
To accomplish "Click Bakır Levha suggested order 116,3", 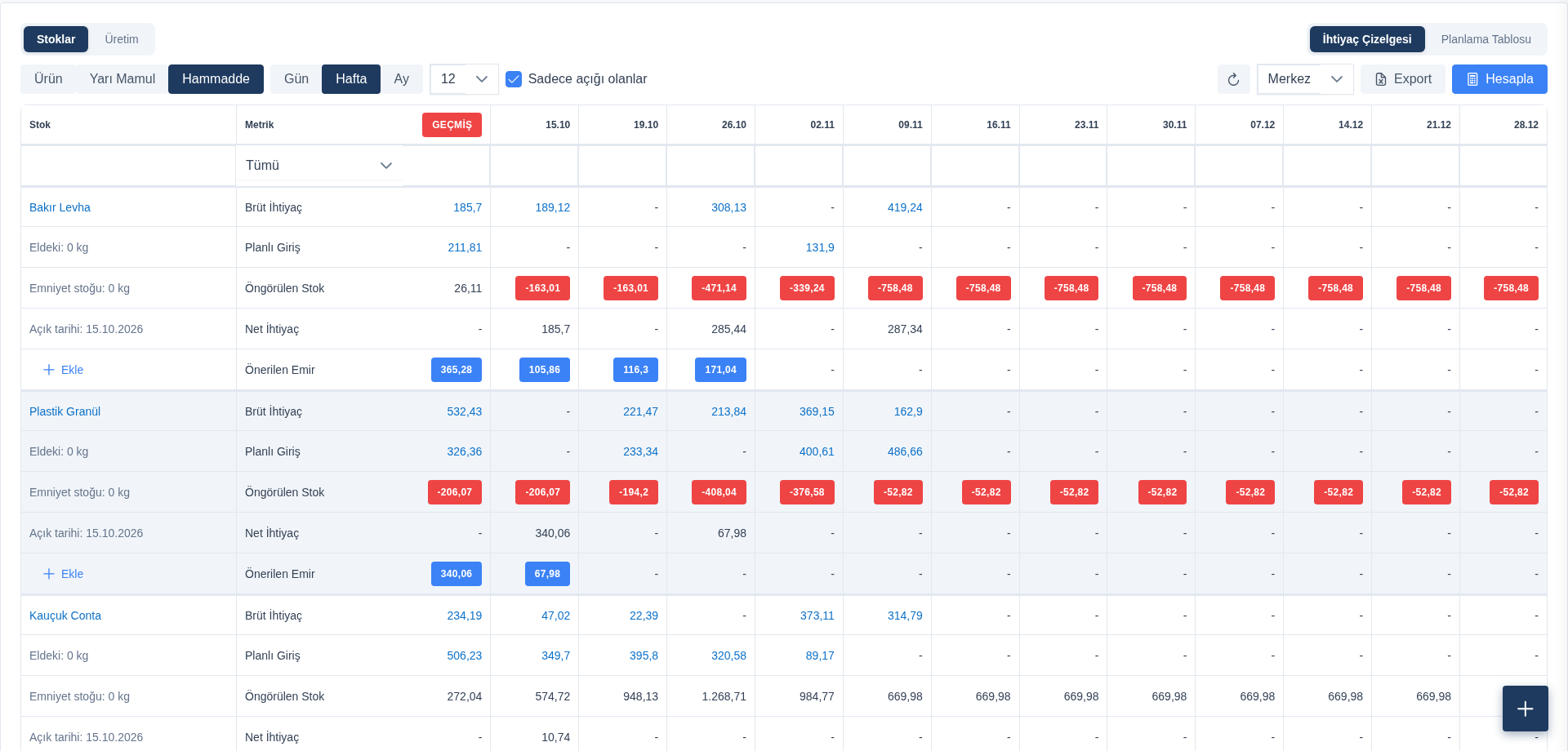I will click(635, 370).
